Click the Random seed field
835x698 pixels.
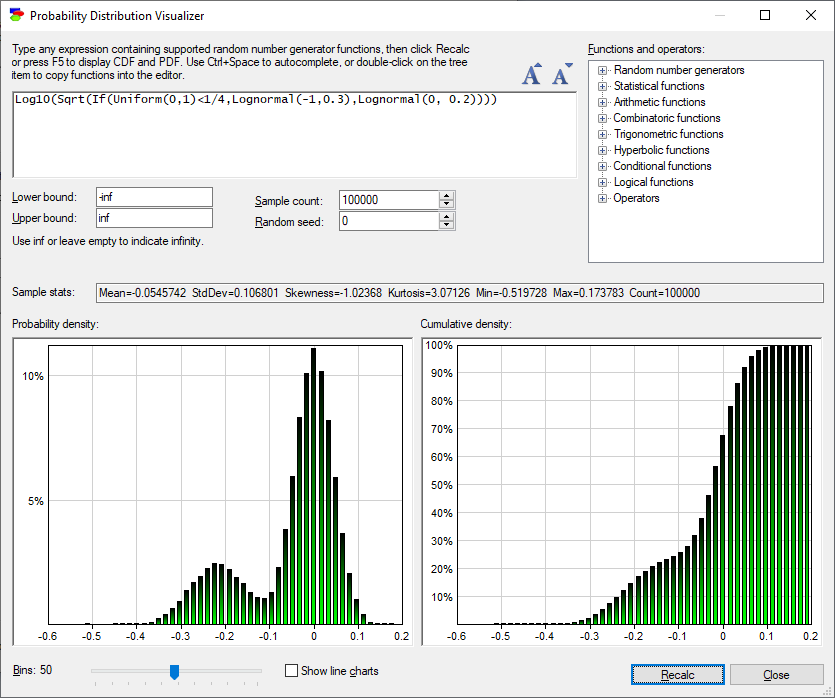(x=389, y=221)
